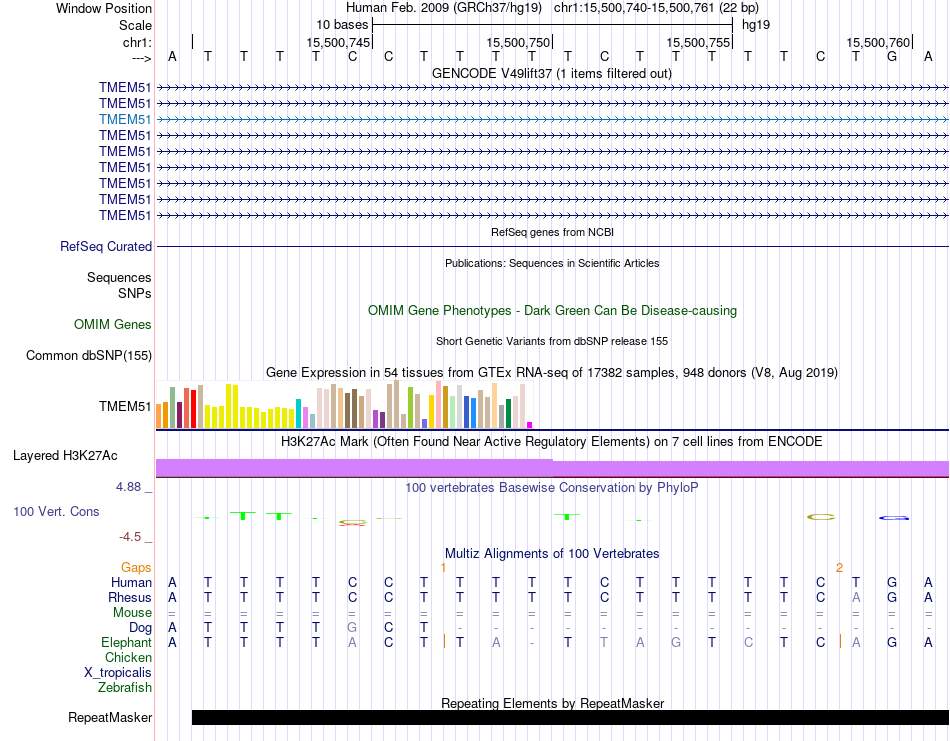Select the Common dbSNP(155) track label
950x741 pixels.
click(88, 356)
